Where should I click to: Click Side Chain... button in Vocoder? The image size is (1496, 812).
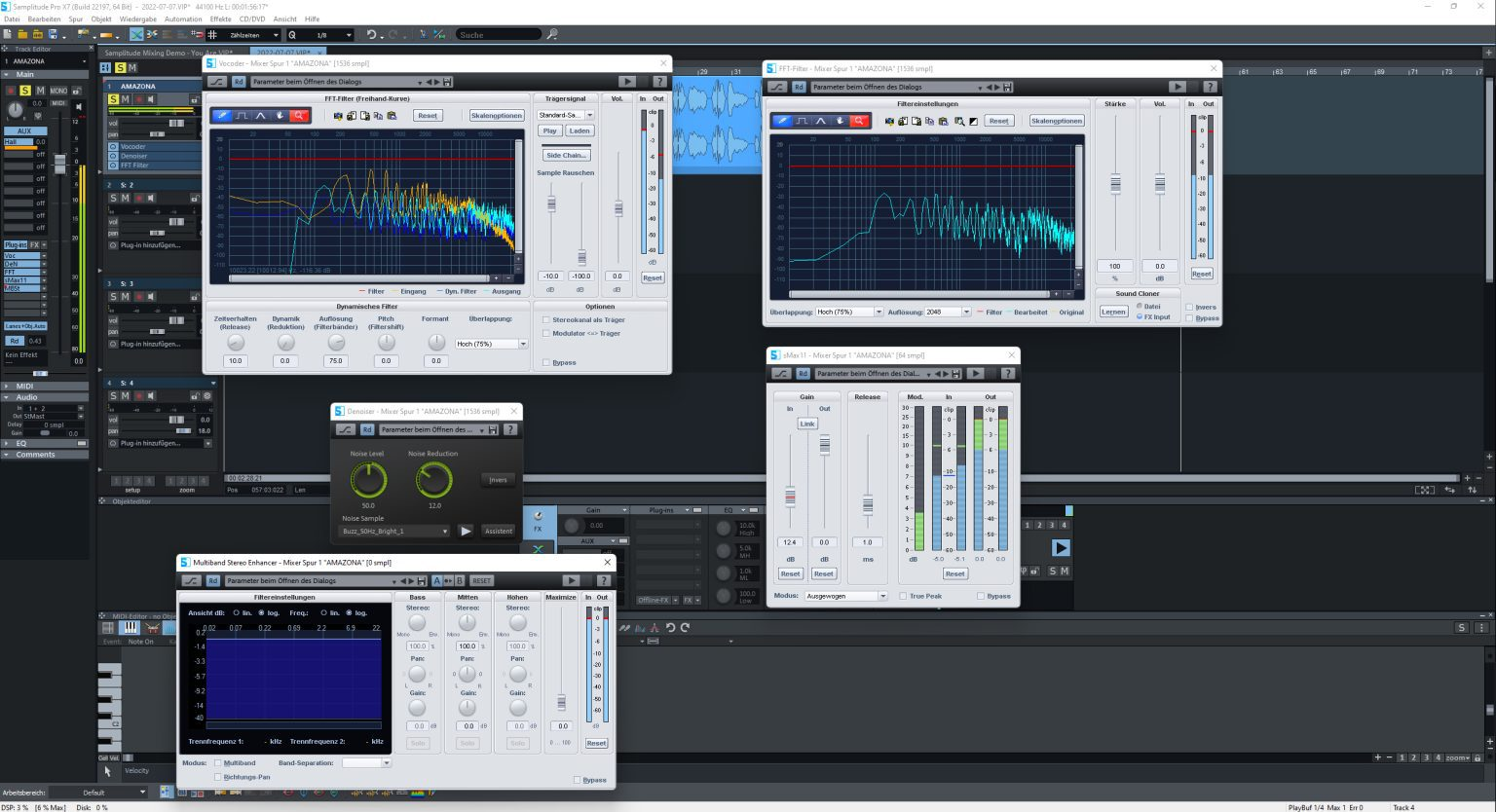point(566,155)
